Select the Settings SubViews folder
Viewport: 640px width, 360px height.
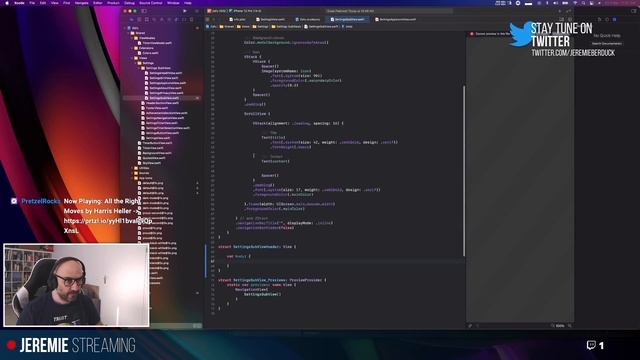156,68
